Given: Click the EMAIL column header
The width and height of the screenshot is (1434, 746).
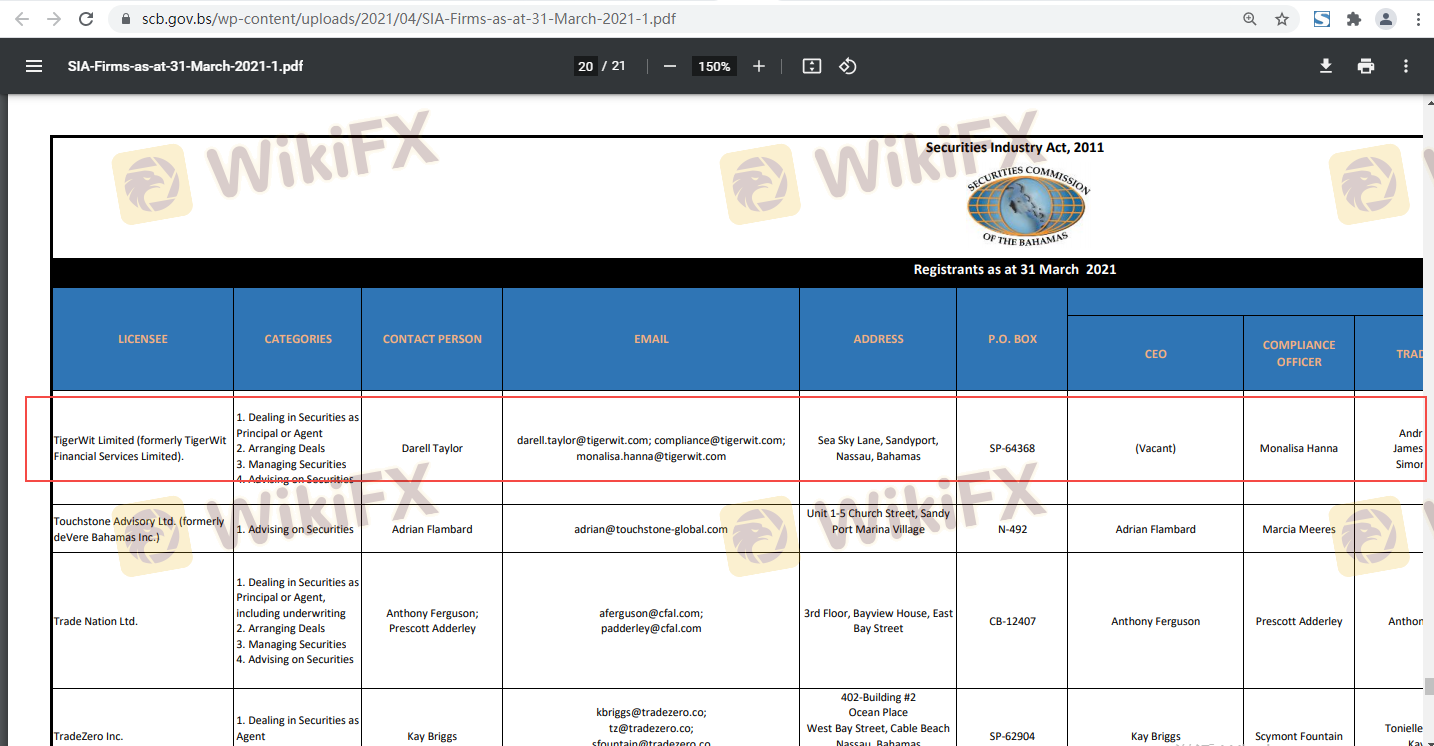Looking at the screenshot, I should 651,339.
